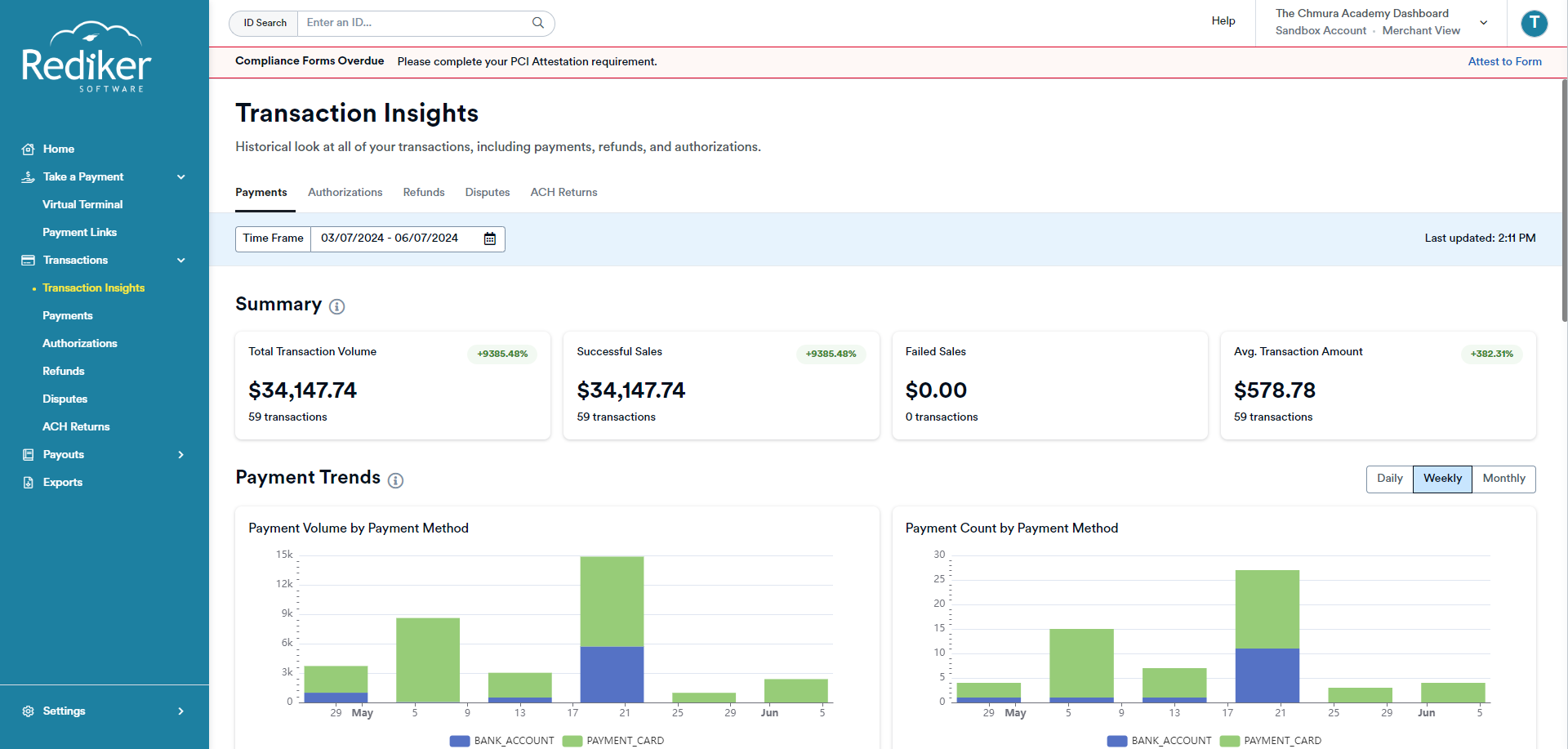Select the Weekly trend view
The height and width of the screenshot is (749, 1568).
[x=1442, y=479]
